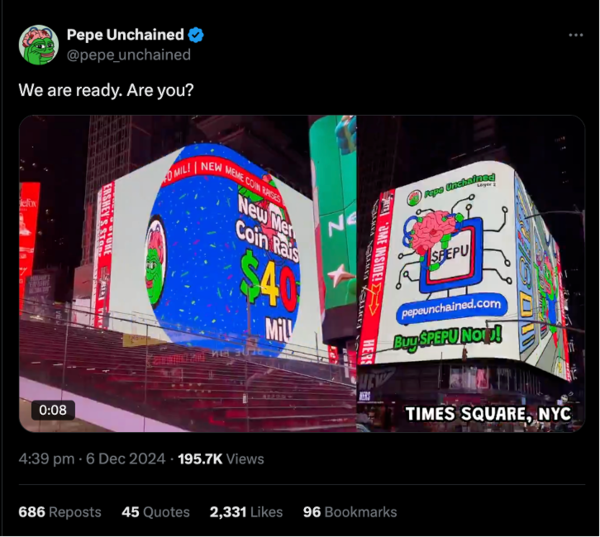Open the Pepe Unchained profile avatar
Screen dimensions: 600x537
(39, 45)
